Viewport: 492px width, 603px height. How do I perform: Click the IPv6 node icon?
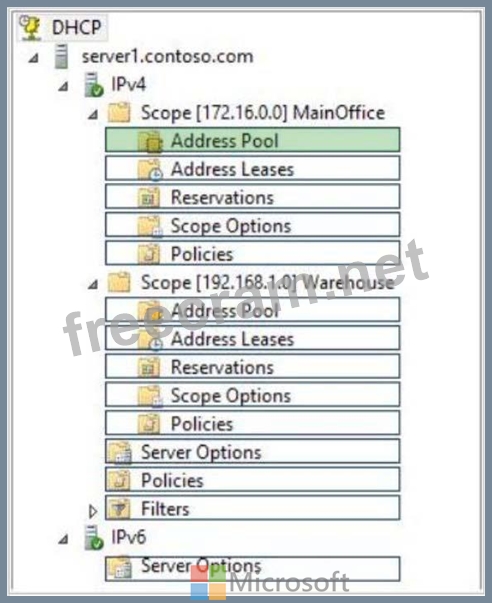[94, 537]
